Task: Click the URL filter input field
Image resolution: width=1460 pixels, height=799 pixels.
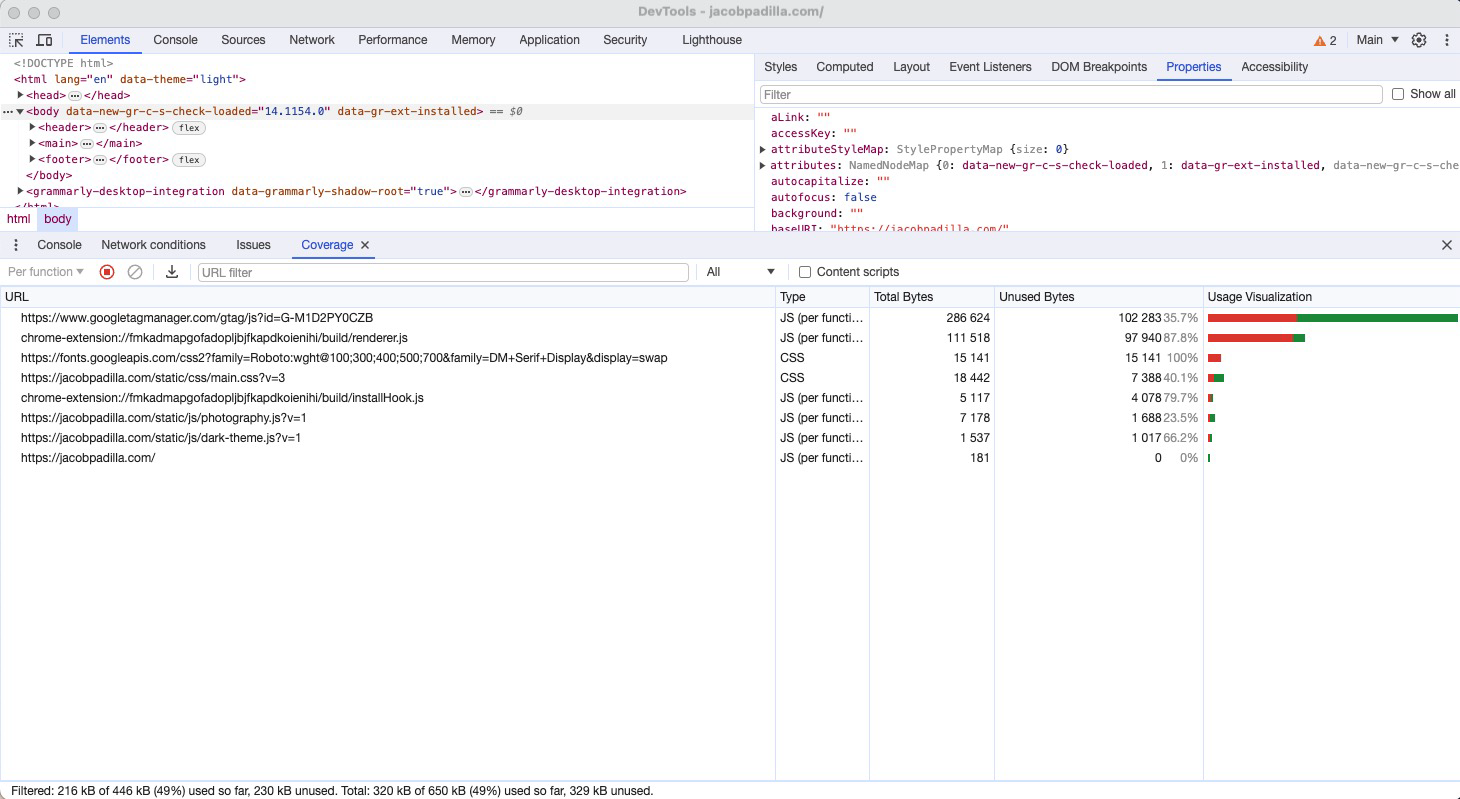Action: click(440, 271)
